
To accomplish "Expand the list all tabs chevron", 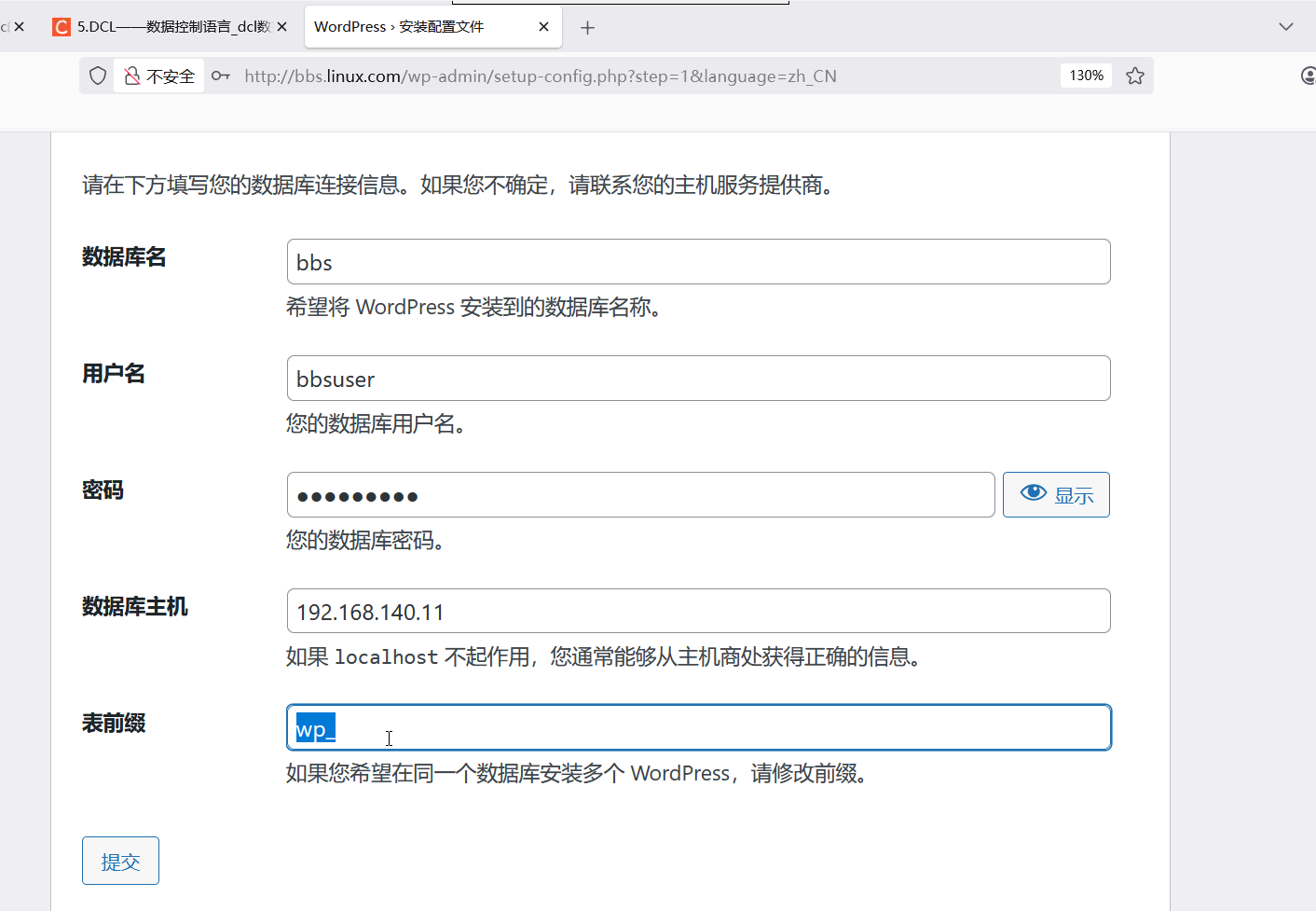I will [x=1286, y=26].
